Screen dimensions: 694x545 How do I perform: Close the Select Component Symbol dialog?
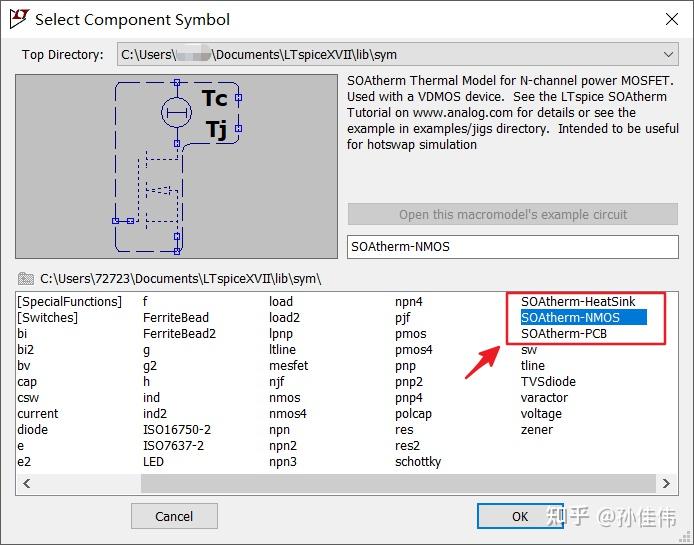[x=672, y=19]
